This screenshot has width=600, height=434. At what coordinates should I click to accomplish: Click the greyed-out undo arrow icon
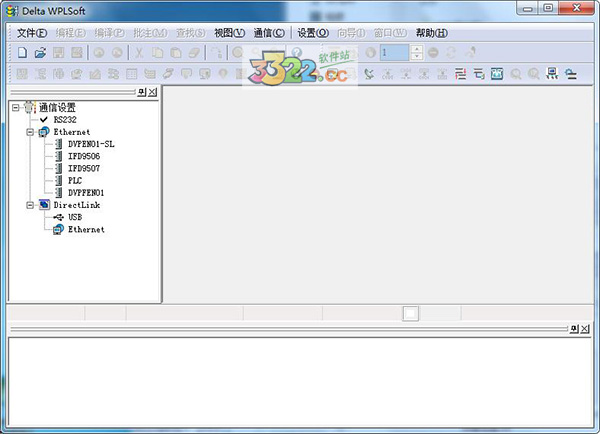click(x=99, y=52)
